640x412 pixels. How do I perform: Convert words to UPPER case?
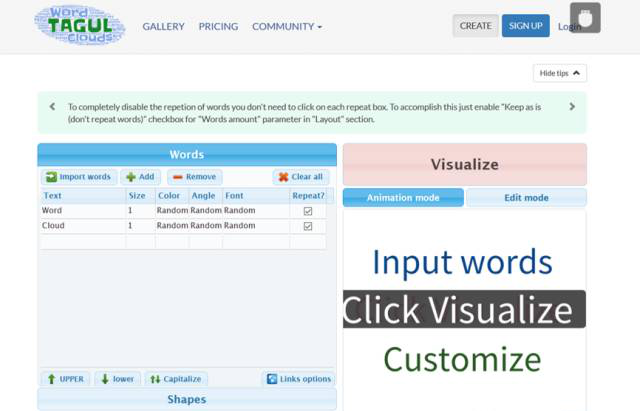(x=63, y=379)
